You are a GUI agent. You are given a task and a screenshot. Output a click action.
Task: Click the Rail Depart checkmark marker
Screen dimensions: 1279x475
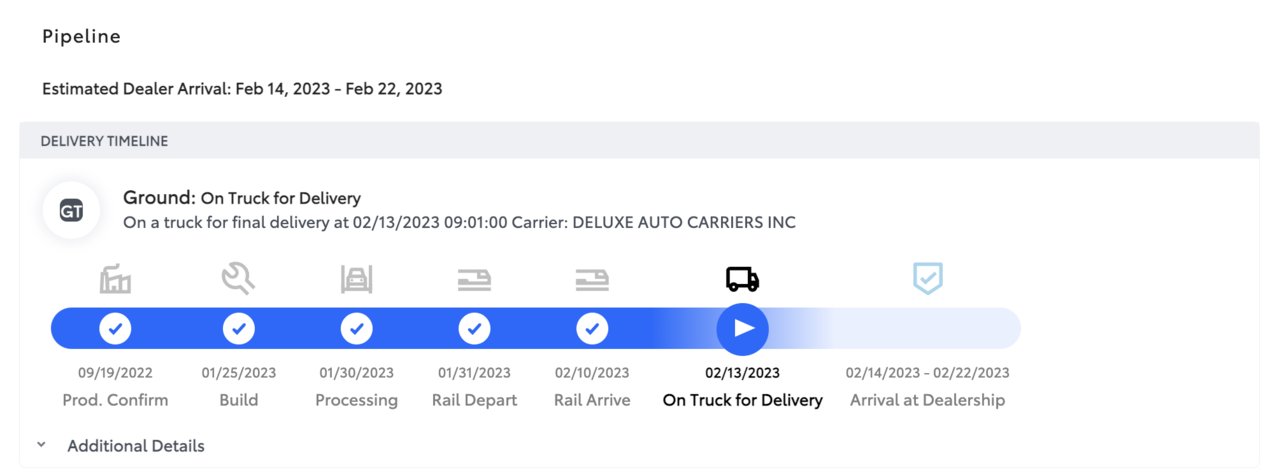[x=474, y=328]
